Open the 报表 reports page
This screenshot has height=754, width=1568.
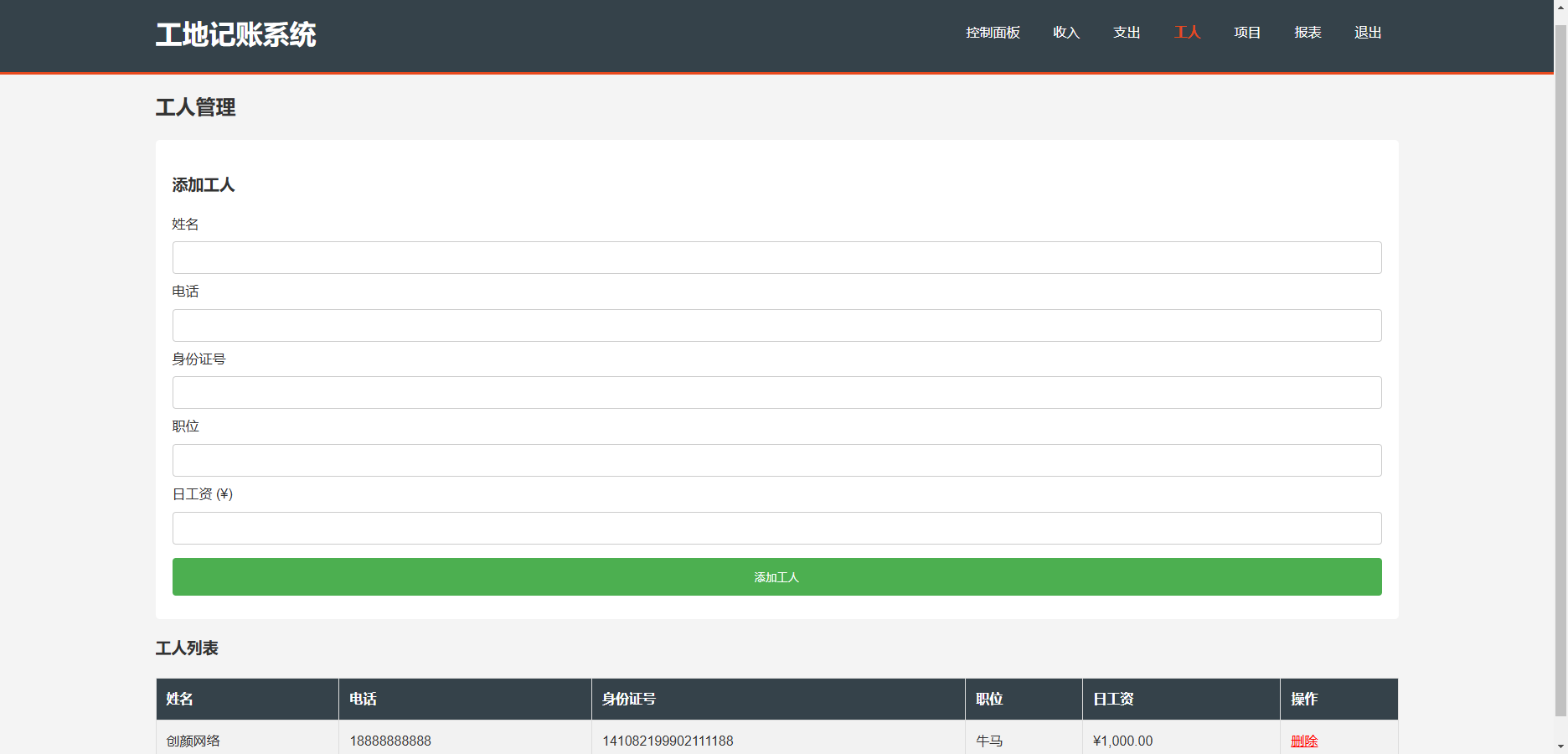(x=1308, y=33)
